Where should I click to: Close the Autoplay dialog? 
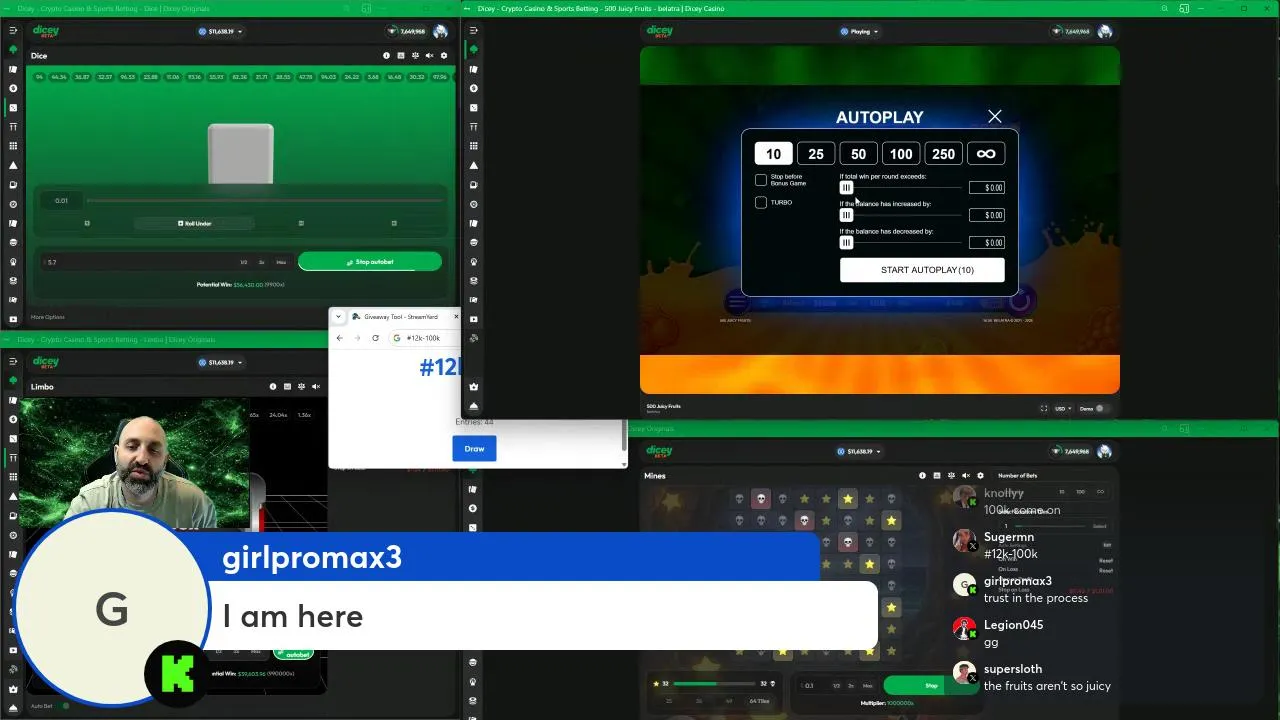[994, 117]
